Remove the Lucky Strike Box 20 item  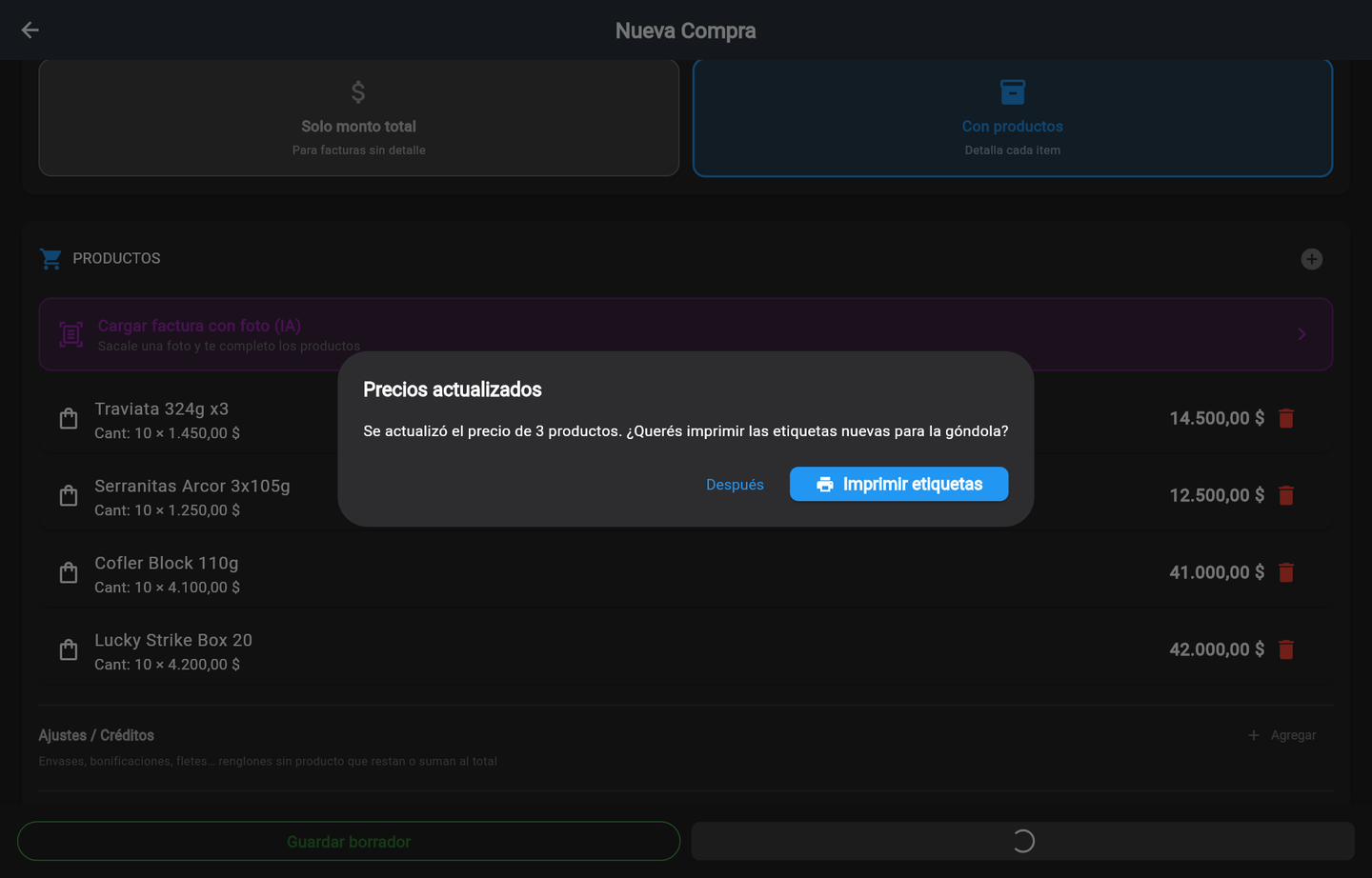pos(1286,649)
